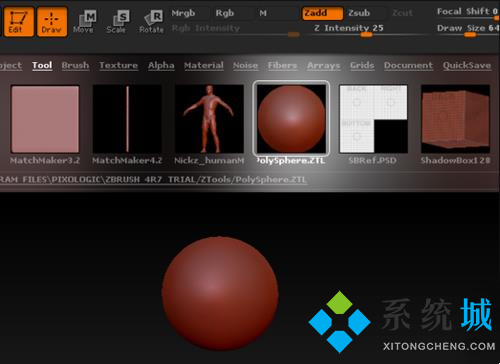Open the Tool tab in LightBox
Viewport: 500px width, 364px height.
pos(42,65)
